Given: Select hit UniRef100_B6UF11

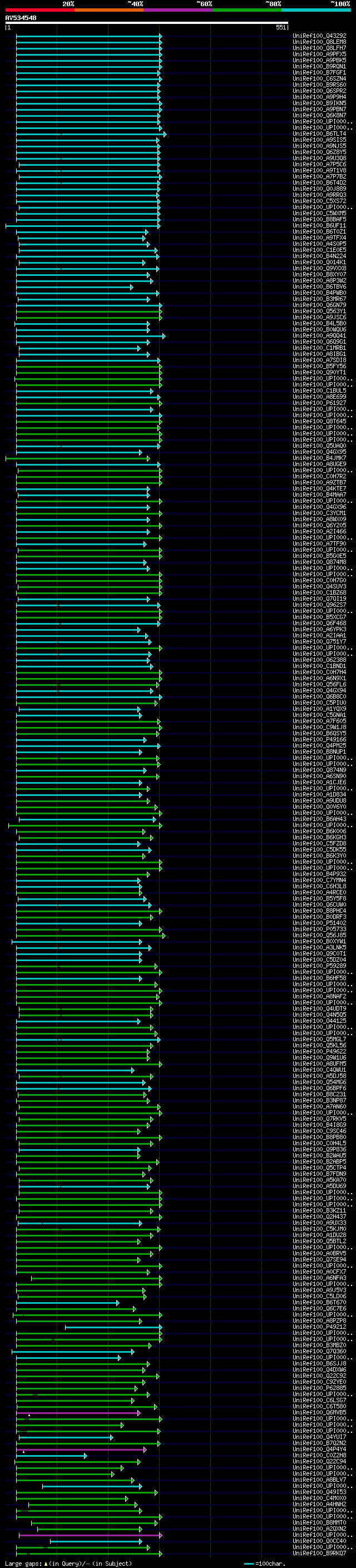Looking at the screenshot, I should pos(319,225).
